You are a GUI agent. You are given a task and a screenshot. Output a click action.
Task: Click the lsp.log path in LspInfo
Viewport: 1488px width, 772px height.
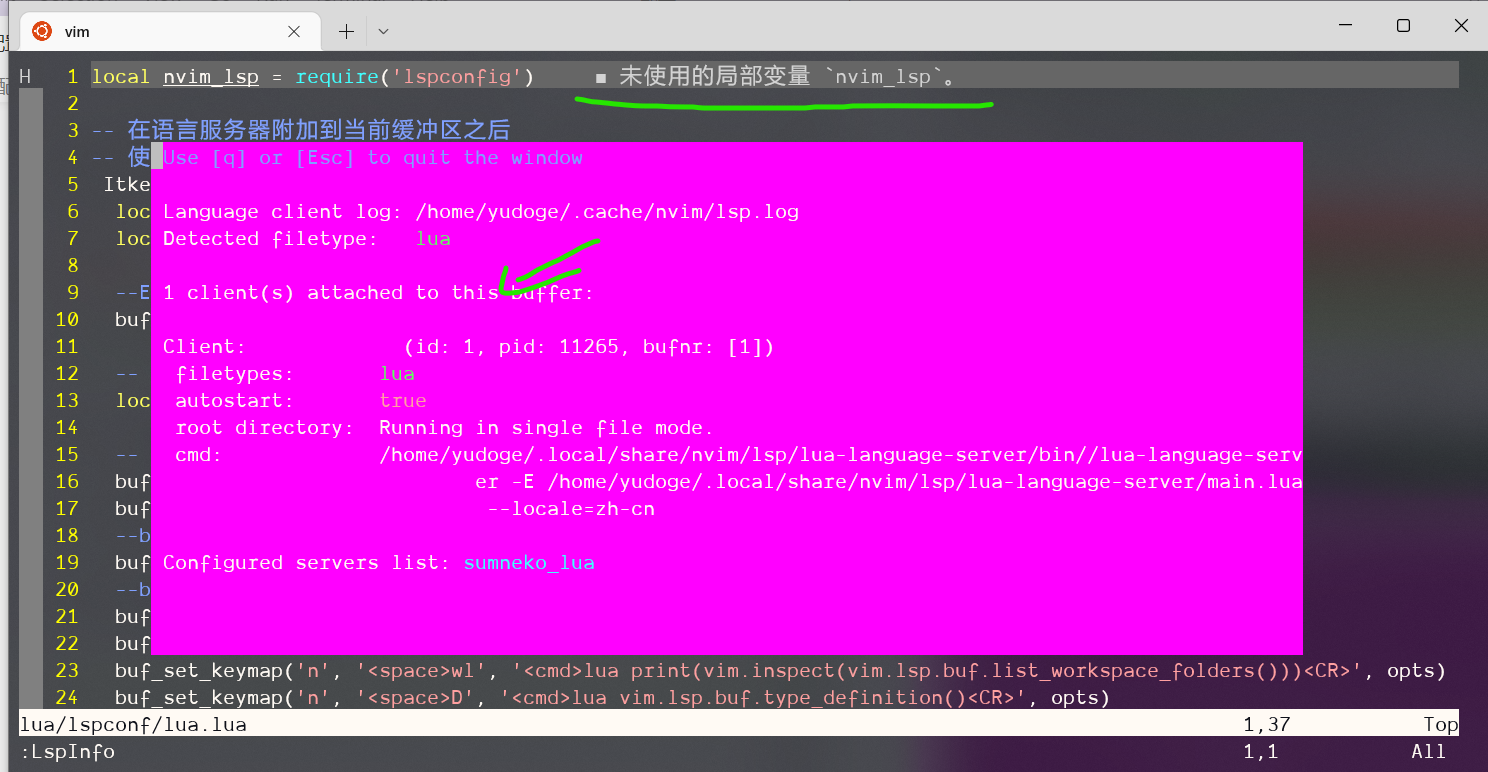pyautogui.click(x=607, y=212)
